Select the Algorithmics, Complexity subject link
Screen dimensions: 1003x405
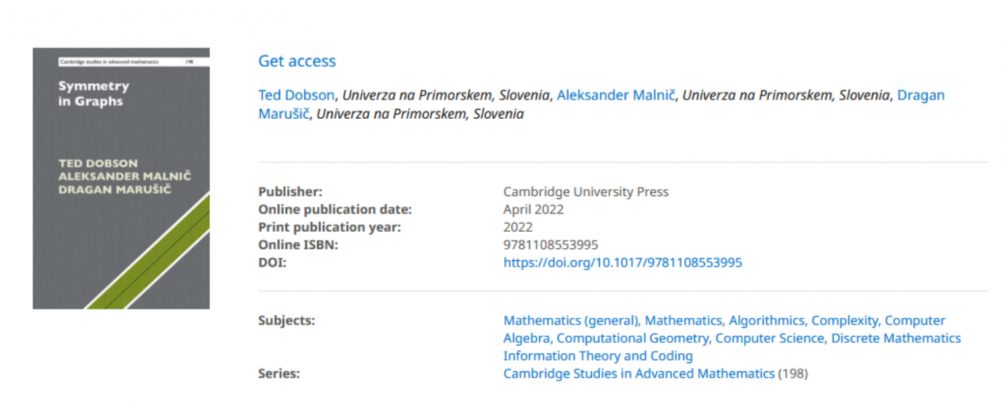pyautogui.click(x=805, y=321)
